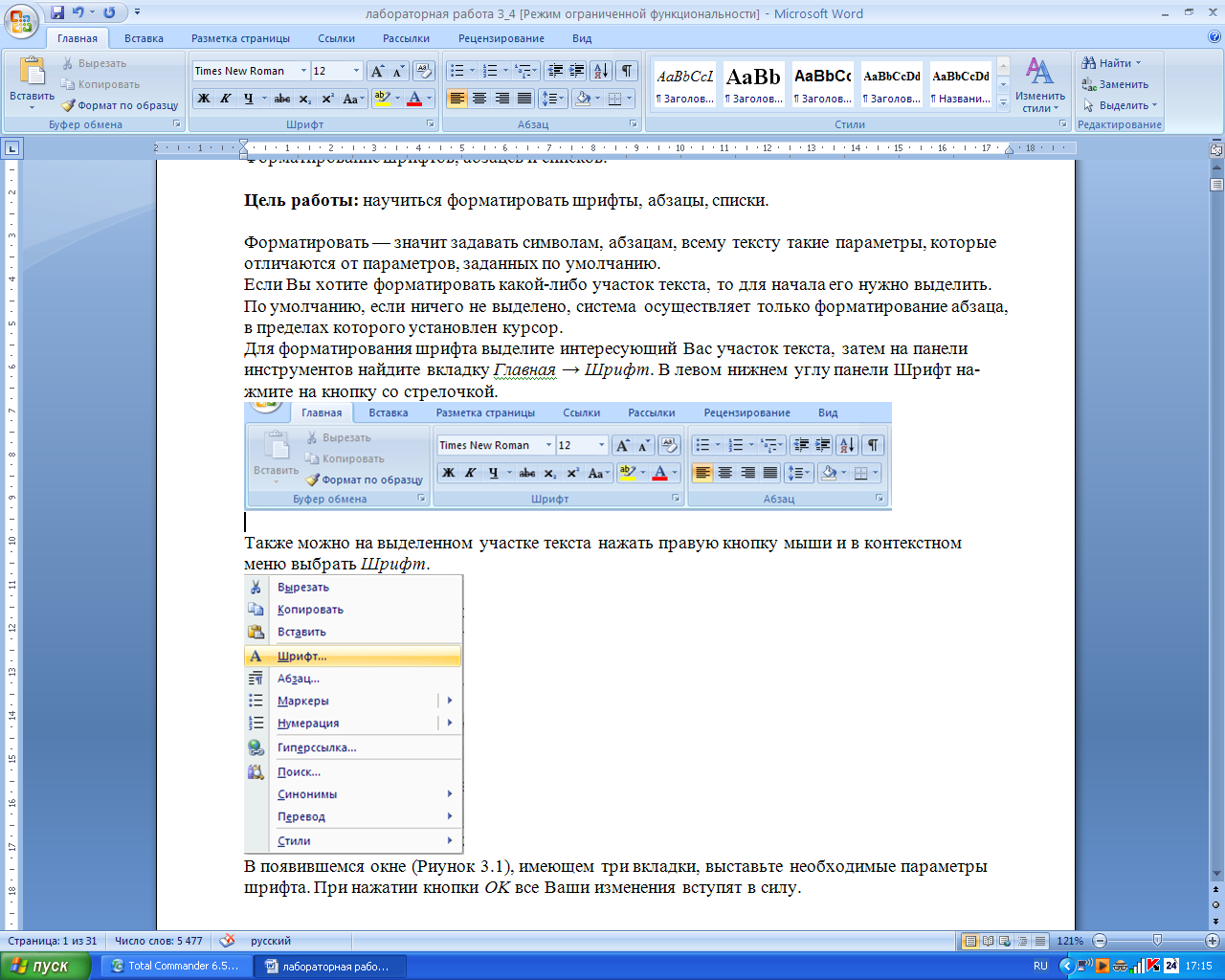Open the Разметка страницы tab of the top ribbon
Viewport: 1225px width, 980px height.
coord(240,38)
